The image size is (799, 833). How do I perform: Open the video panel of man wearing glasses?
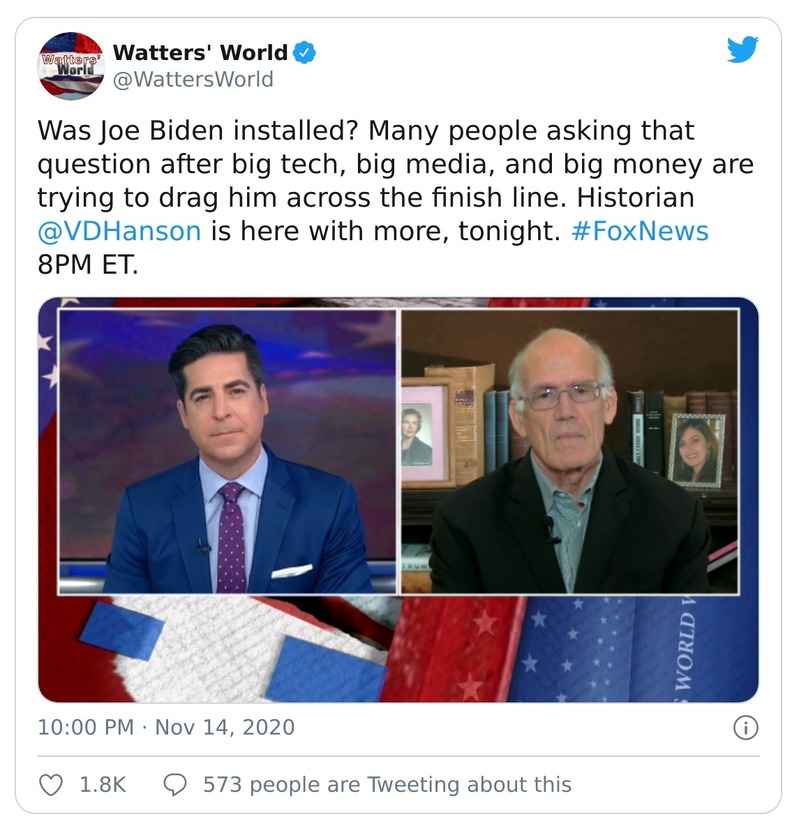570,452
